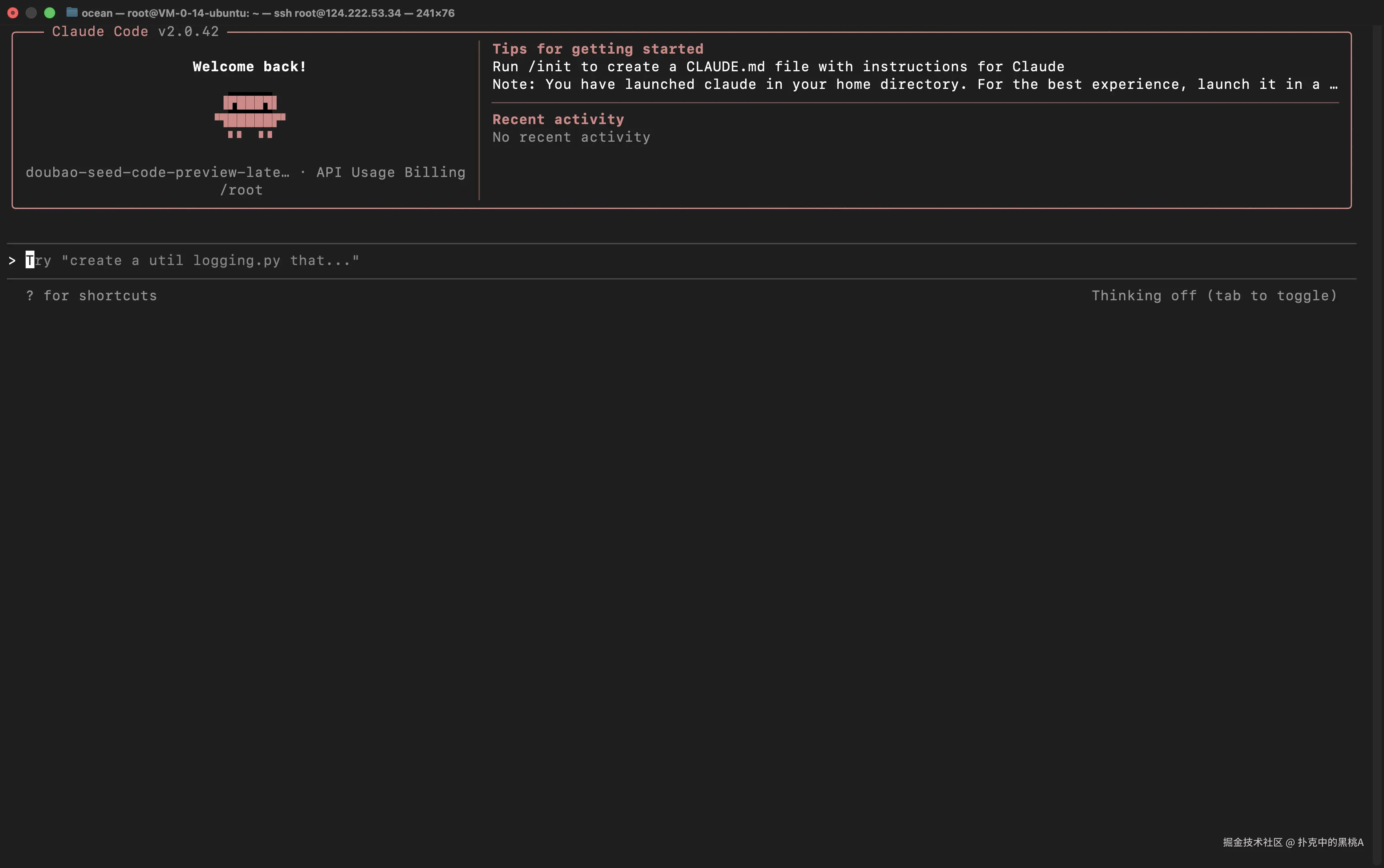Click the truncated doubao-seed-code-preview model name

[157, 172]
